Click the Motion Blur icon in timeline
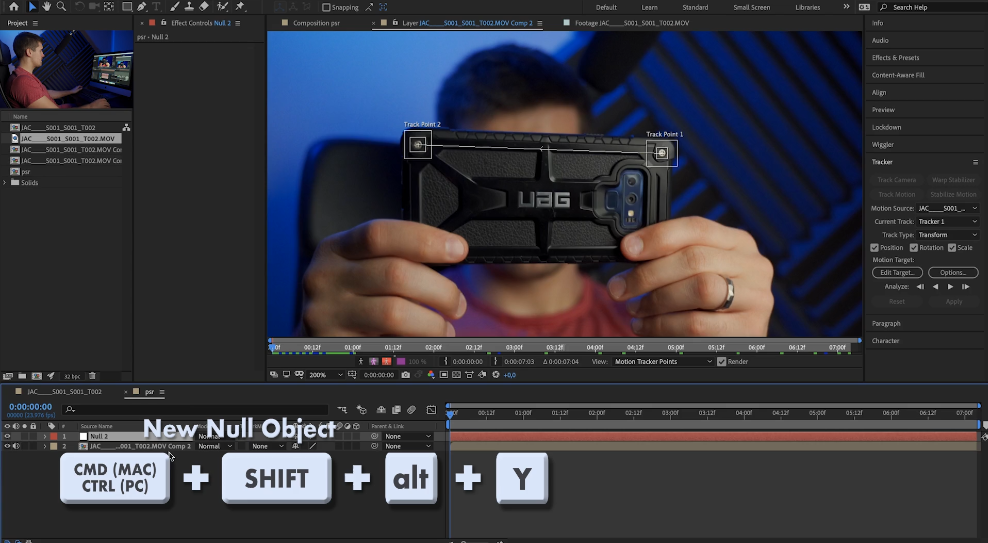 [x=411, y=410]
